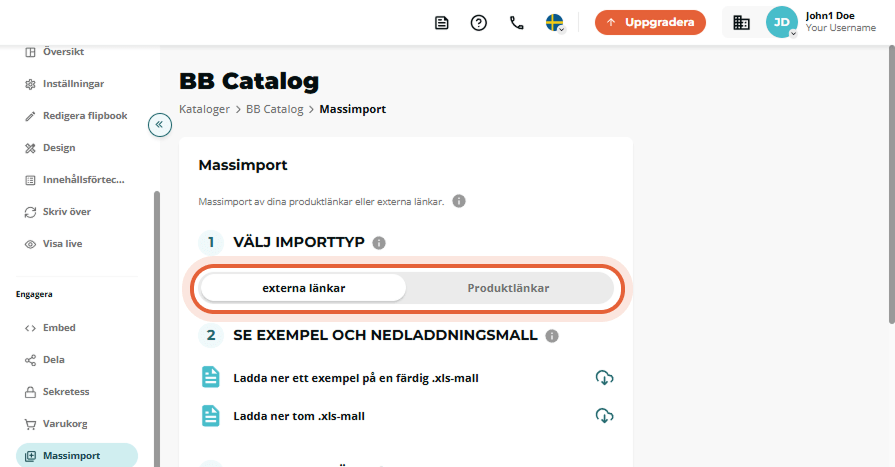Screen dimensions: 895x467
Task: Click the sidebar vertical scrollbar
Action: pyautogui.click(x=157, y=329)
